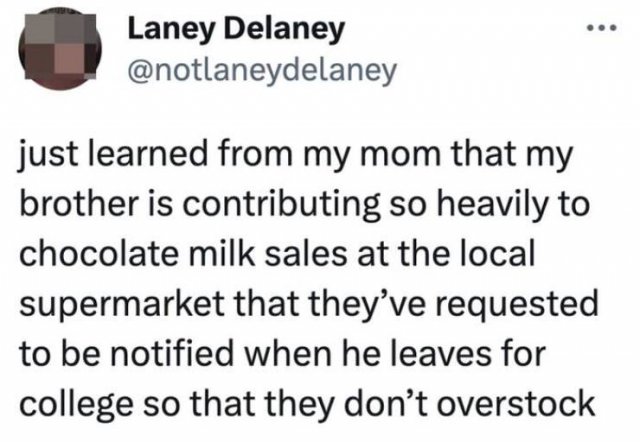Open Laney Delaney's blurred profile picture
Screen dimensions: 640x442
59,50
